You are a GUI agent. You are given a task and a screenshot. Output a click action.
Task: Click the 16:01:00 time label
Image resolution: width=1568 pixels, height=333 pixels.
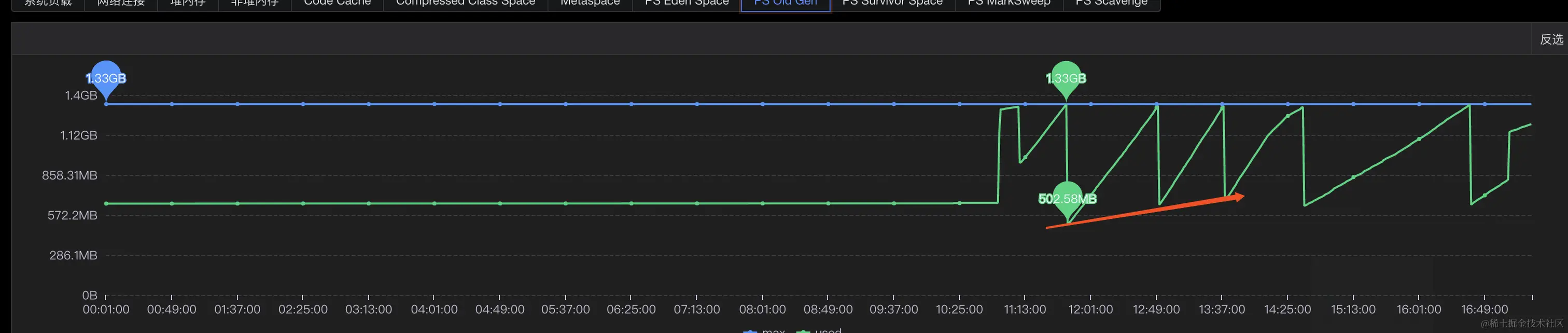1419,309
